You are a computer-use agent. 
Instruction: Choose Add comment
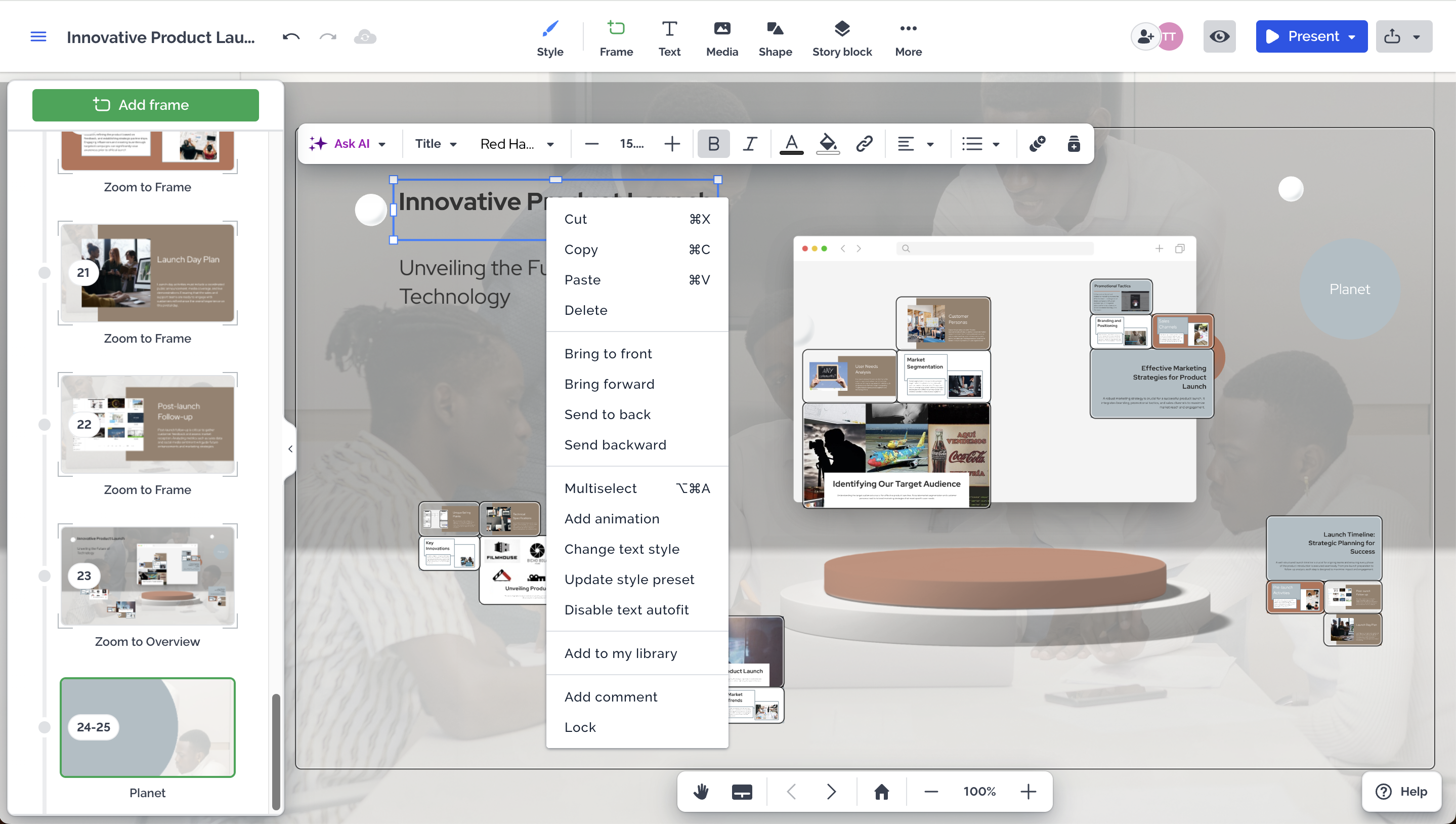(637, 697)
